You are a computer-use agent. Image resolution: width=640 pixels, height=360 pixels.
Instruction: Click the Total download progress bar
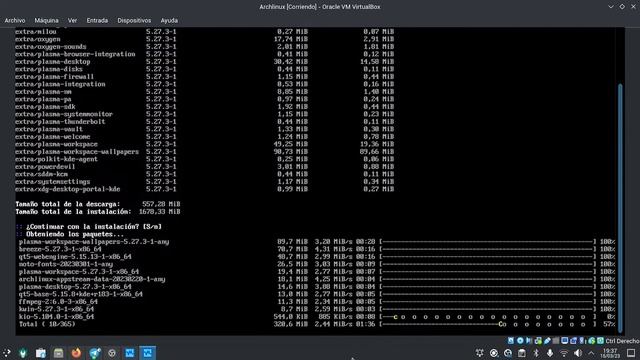coord(488,324)
